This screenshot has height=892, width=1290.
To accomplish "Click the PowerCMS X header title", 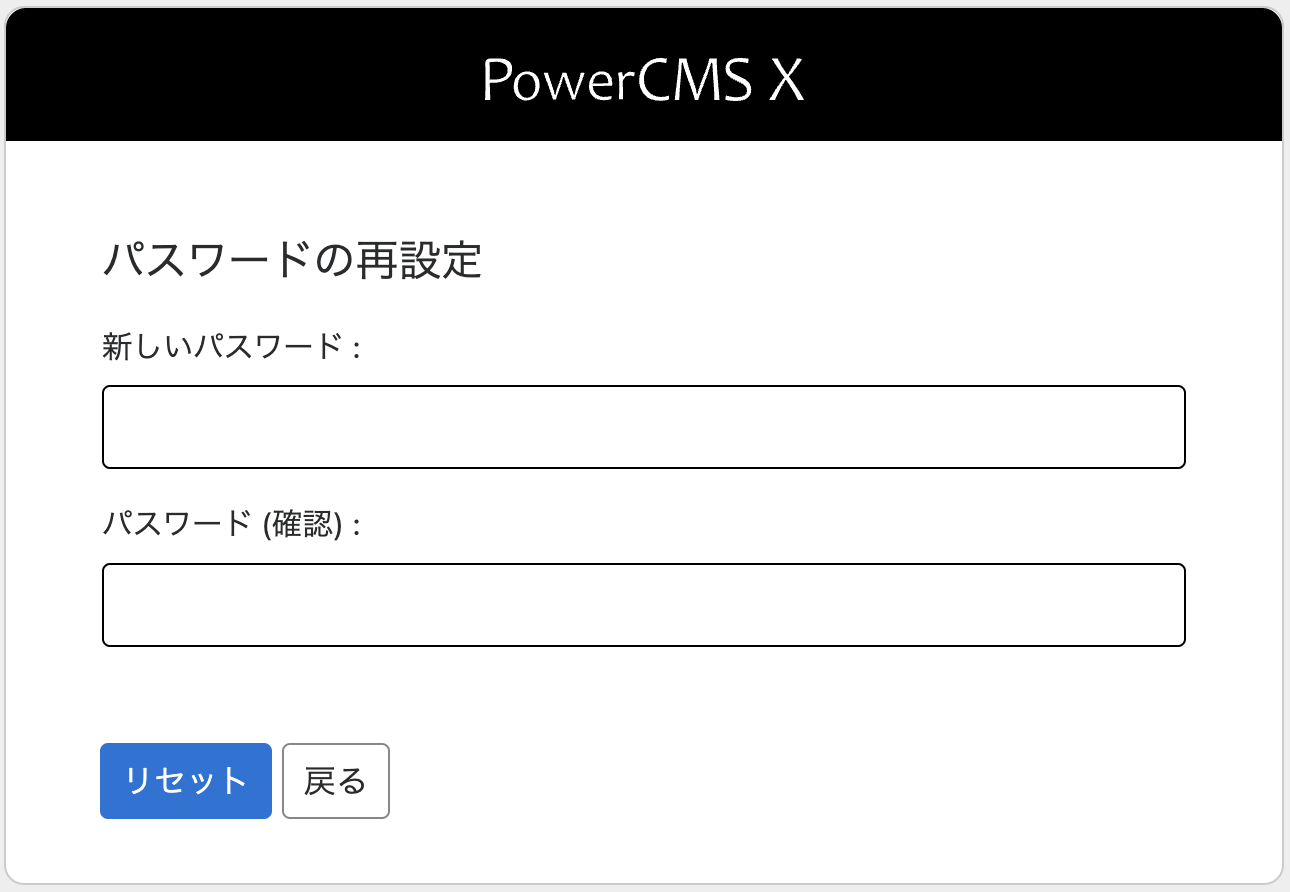I will coord(643,80).
